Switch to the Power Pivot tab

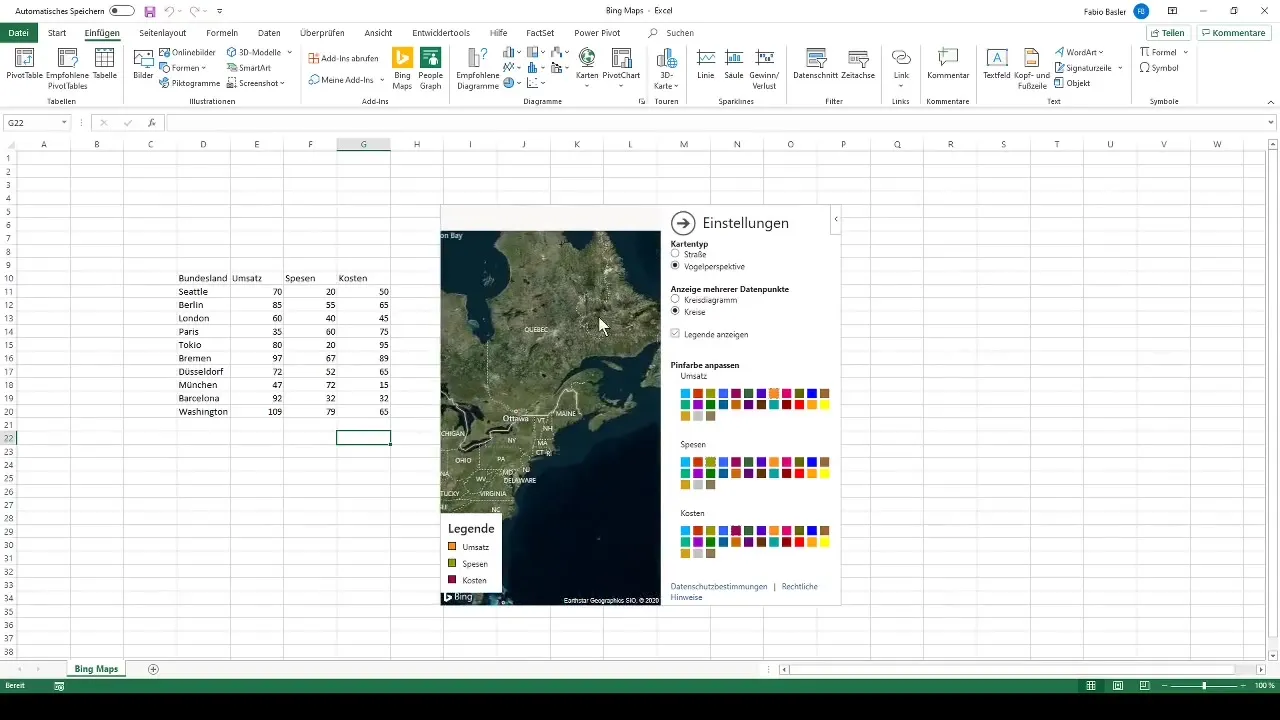[597, 33]
